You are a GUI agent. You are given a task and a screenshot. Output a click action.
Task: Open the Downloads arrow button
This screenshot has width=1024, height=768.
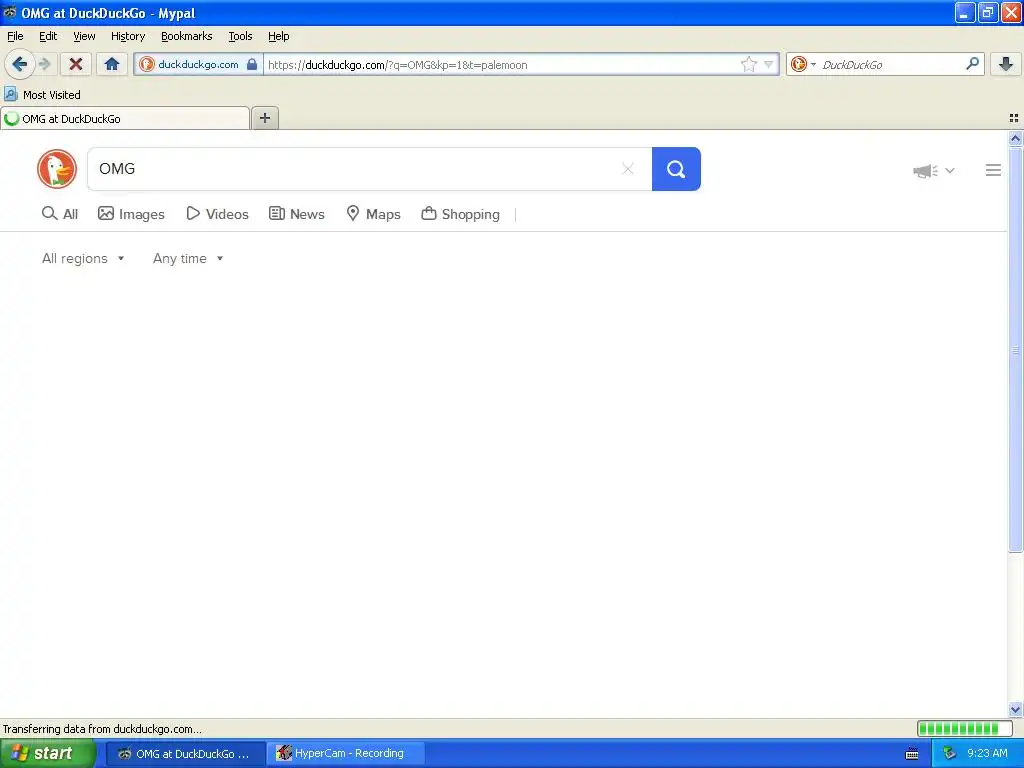pyautogui.click(x=1006, y=64)
